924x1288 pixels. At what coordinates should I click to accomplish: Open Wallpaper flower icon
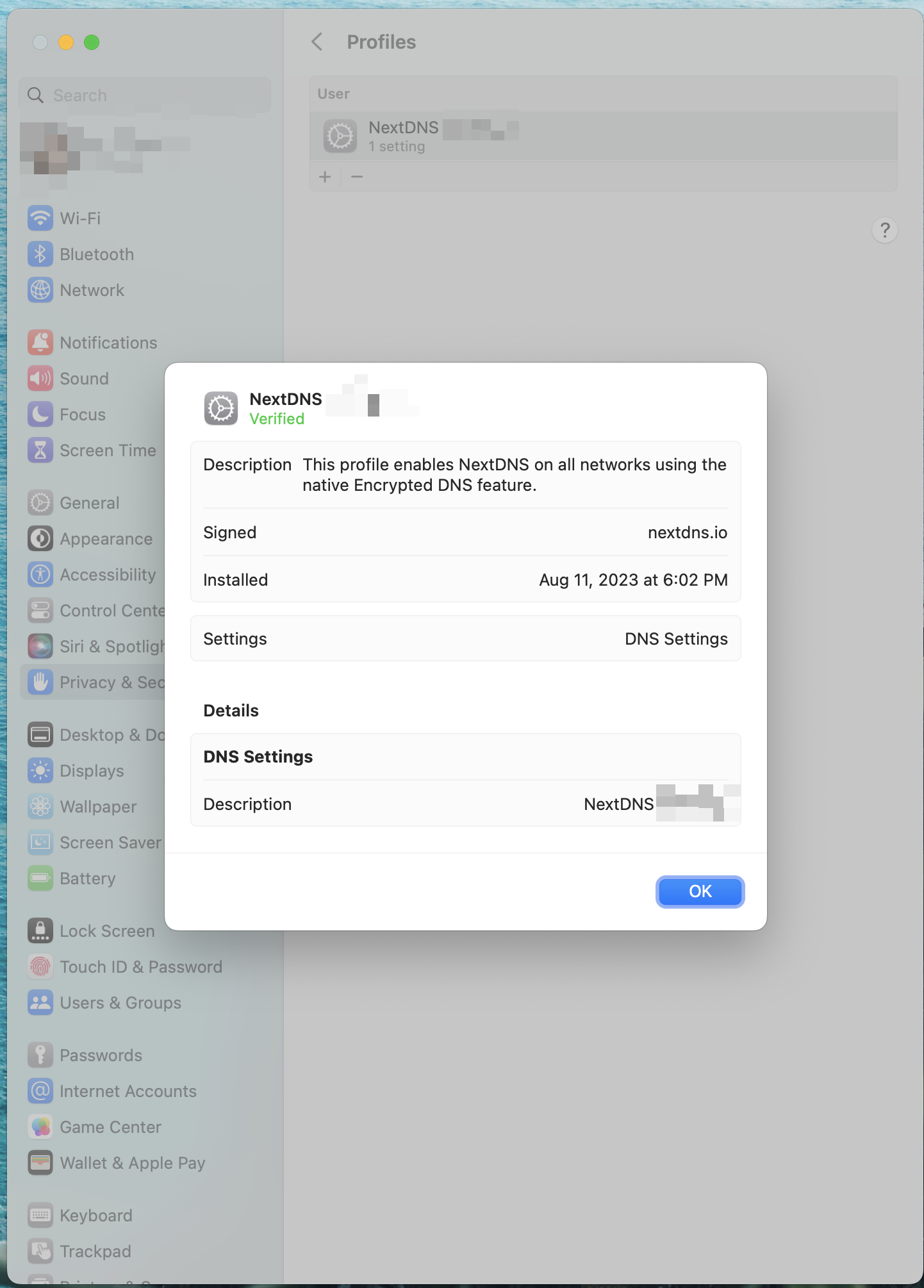click(40, 807)
